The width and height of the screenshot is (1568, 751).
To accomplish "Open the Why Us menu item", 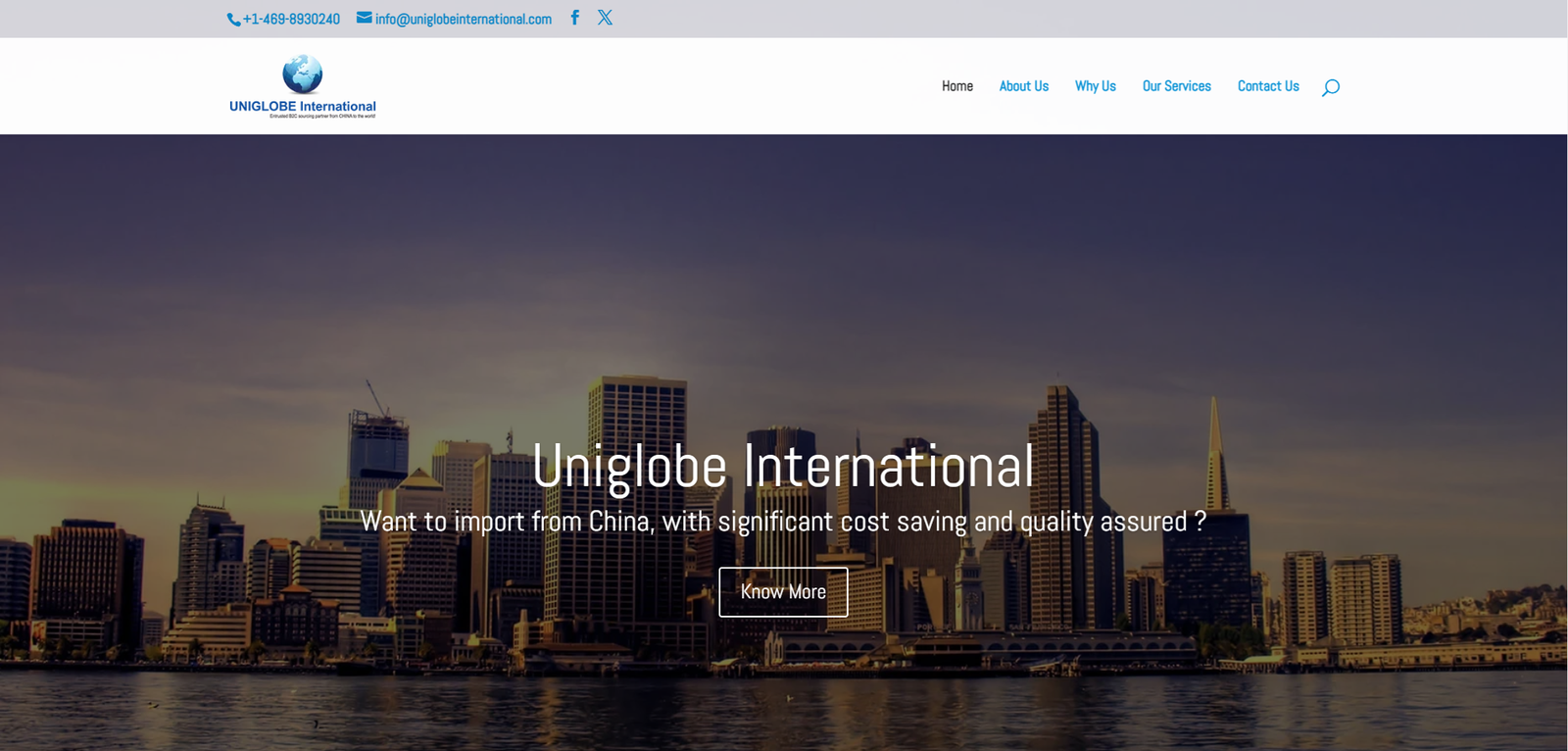I will pyautogui.click(x=1096, y=86).
